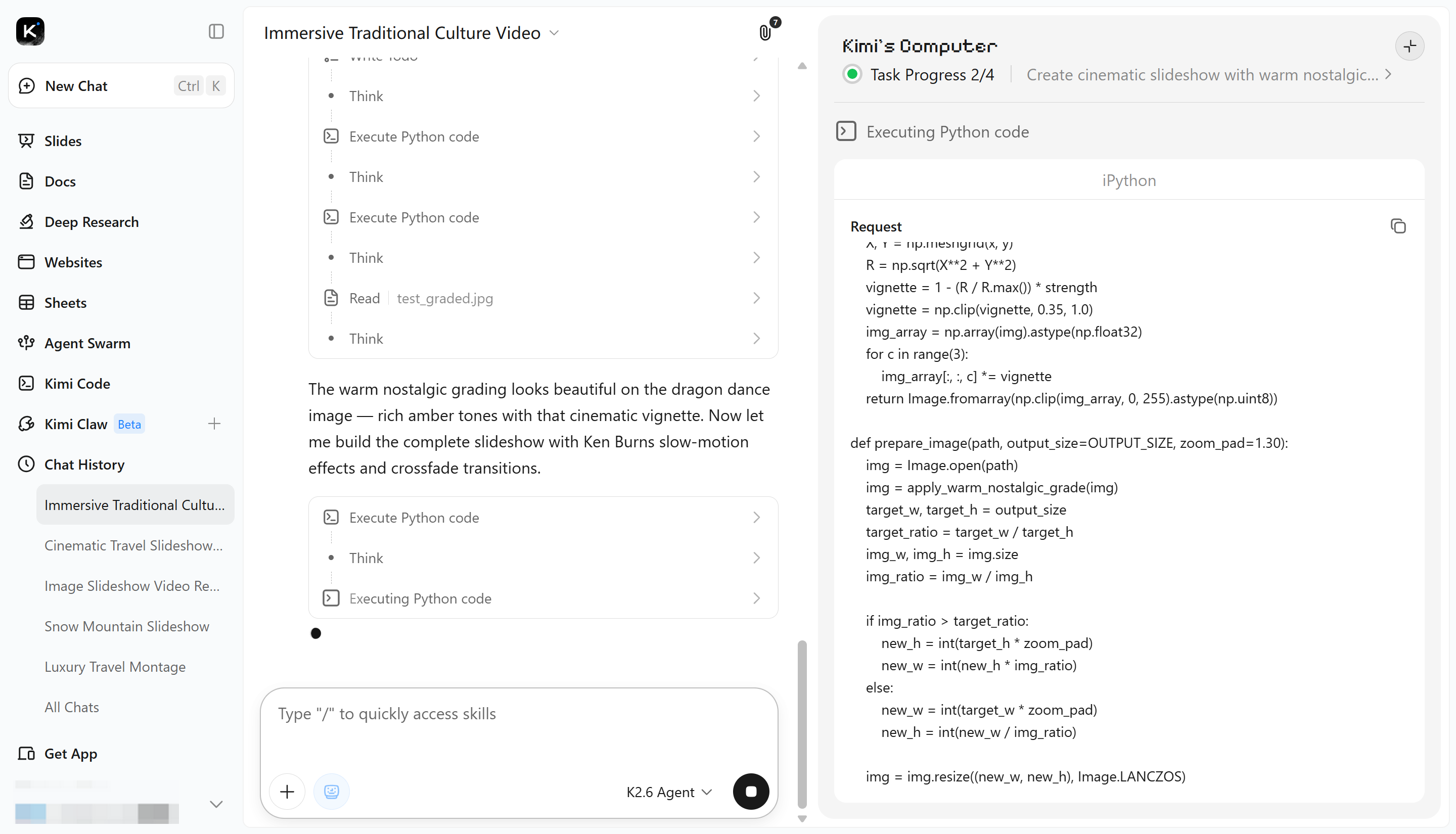Viewport: 1456px width, 834px height.
Task: Click the Chat History clock icon
Action: coord(26,465)
